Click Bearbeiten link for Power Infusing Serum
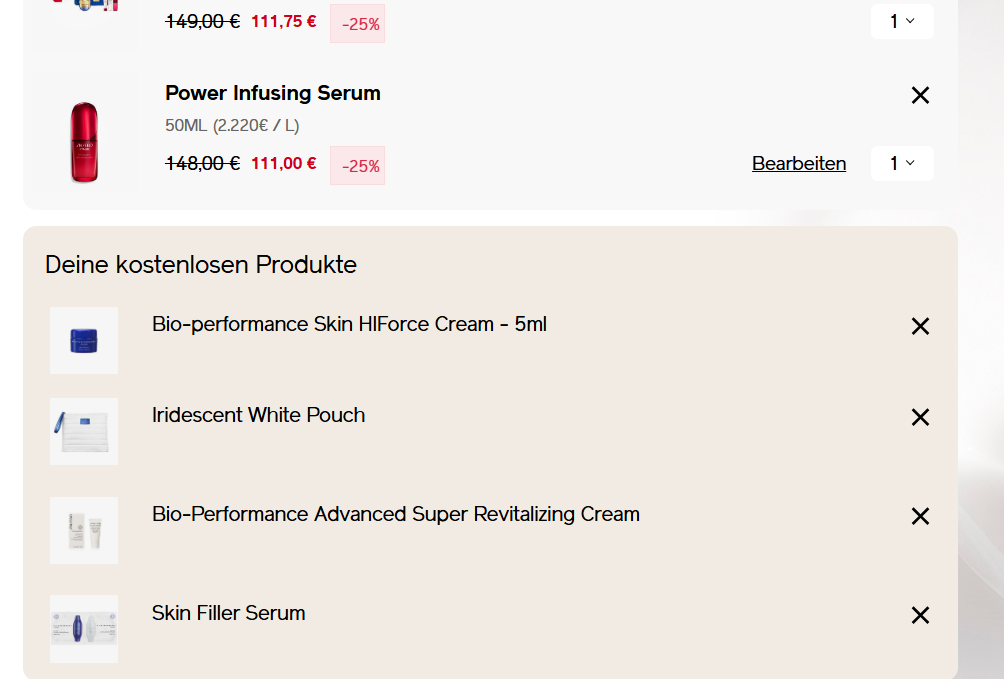1004x679 pixels. [799, 163]
